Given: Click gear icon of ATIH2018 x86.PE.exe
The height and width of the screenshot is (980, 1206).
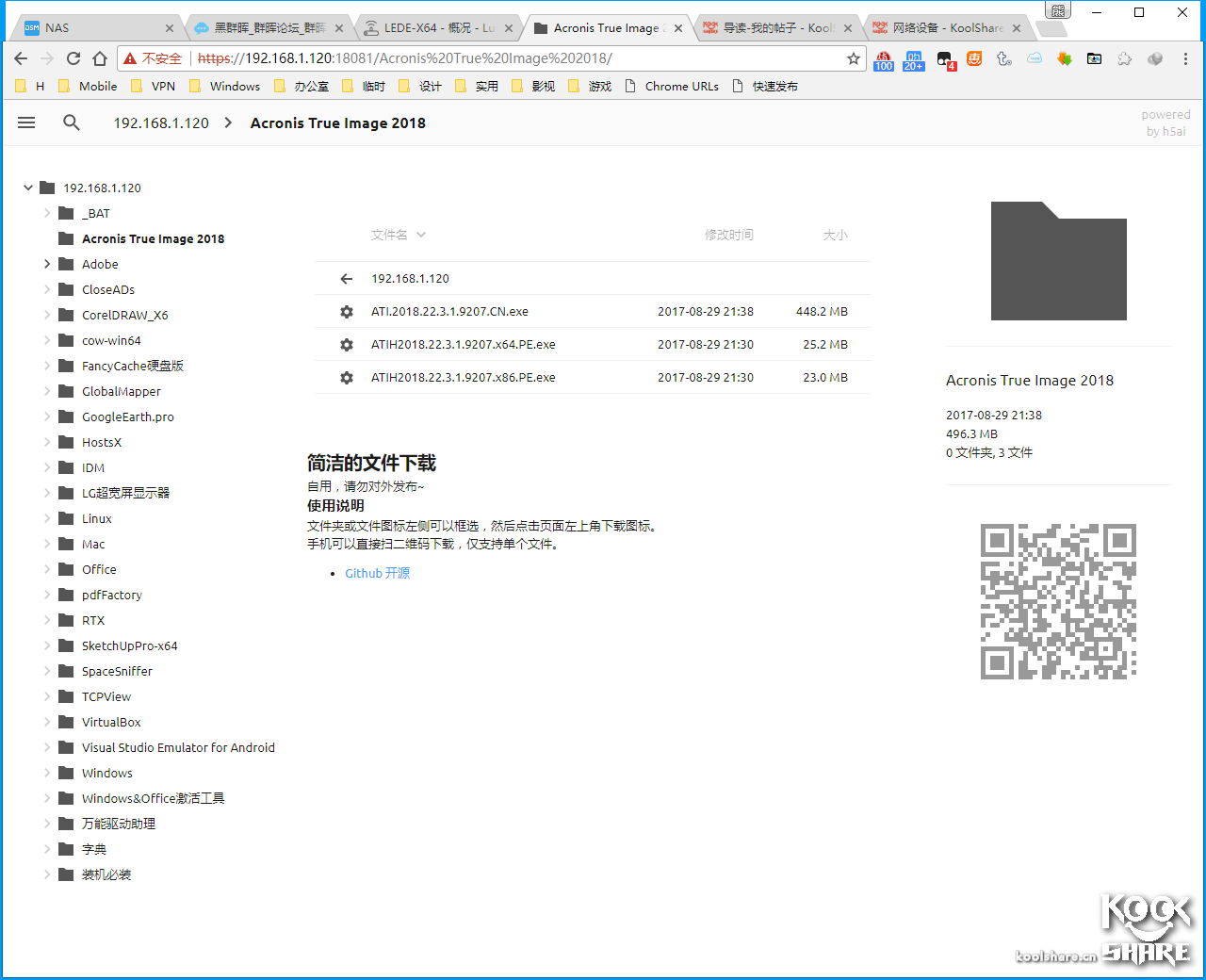Looking at the screenshot, I should click(x=347, y=378).
